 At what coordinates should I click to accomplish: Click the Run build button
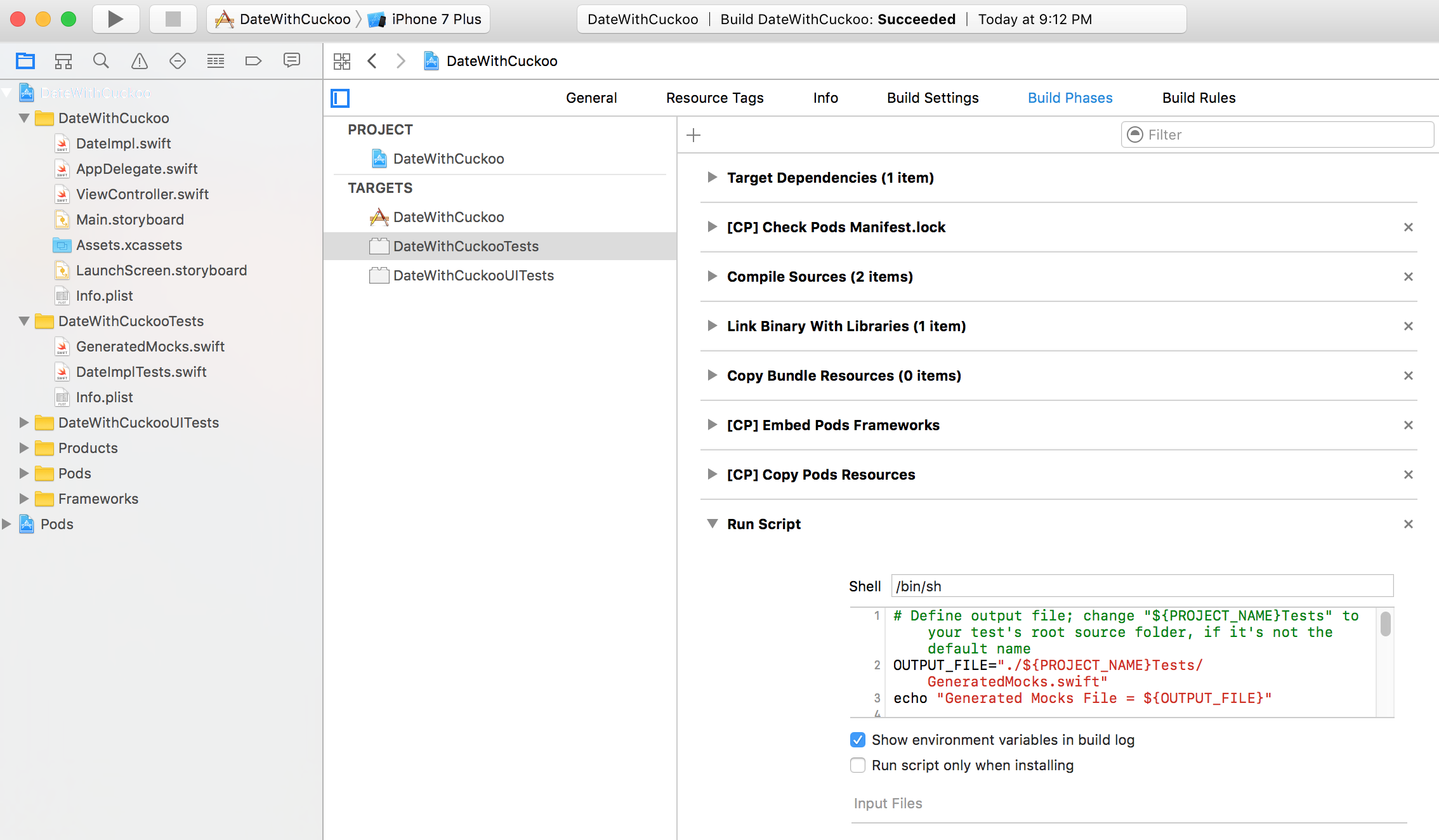point(115,19)
